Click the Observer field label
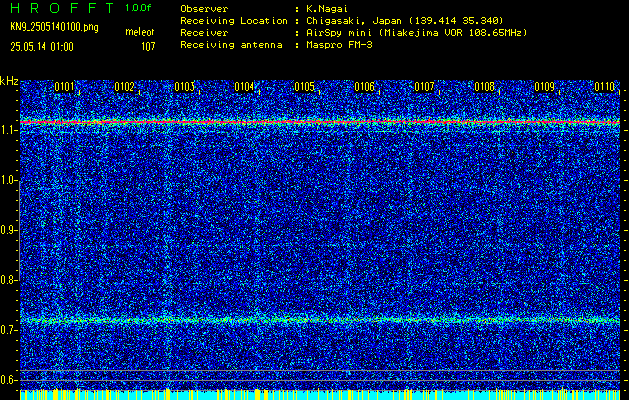The width and height of the screenshot is (629, 400). point(204,9)
